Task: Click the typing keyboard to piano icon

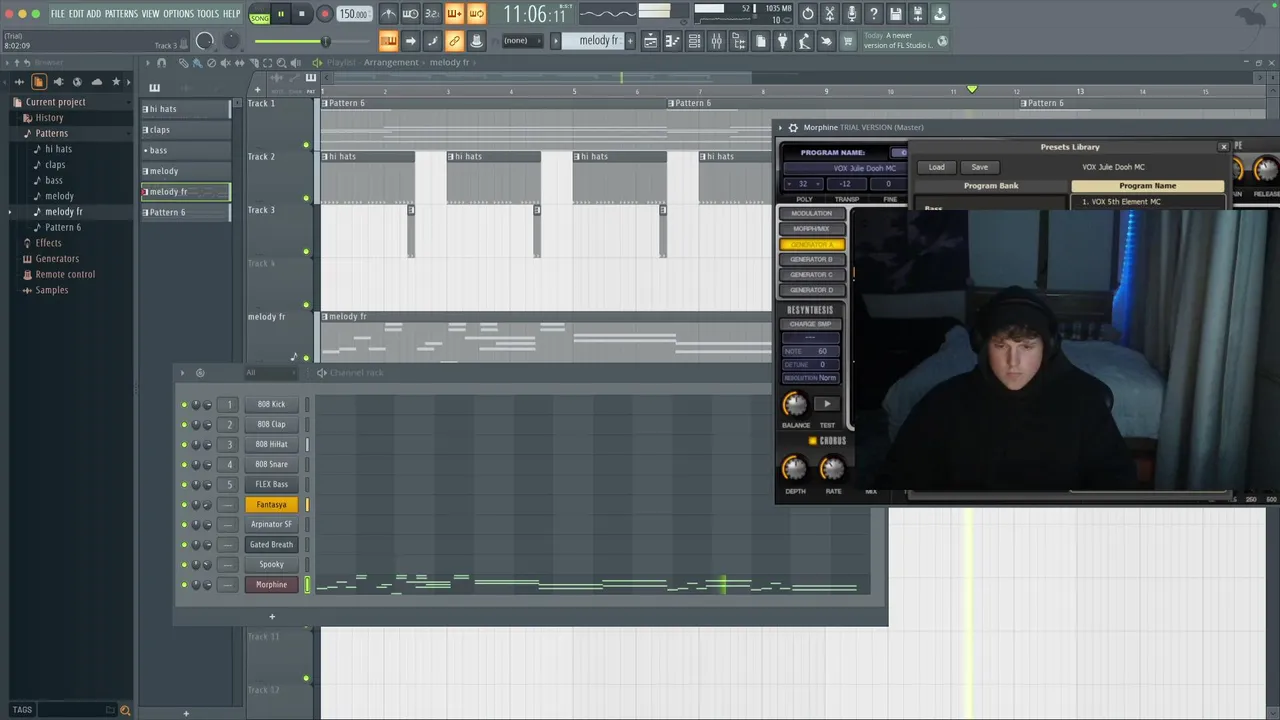Action: (x=388, y=41)
